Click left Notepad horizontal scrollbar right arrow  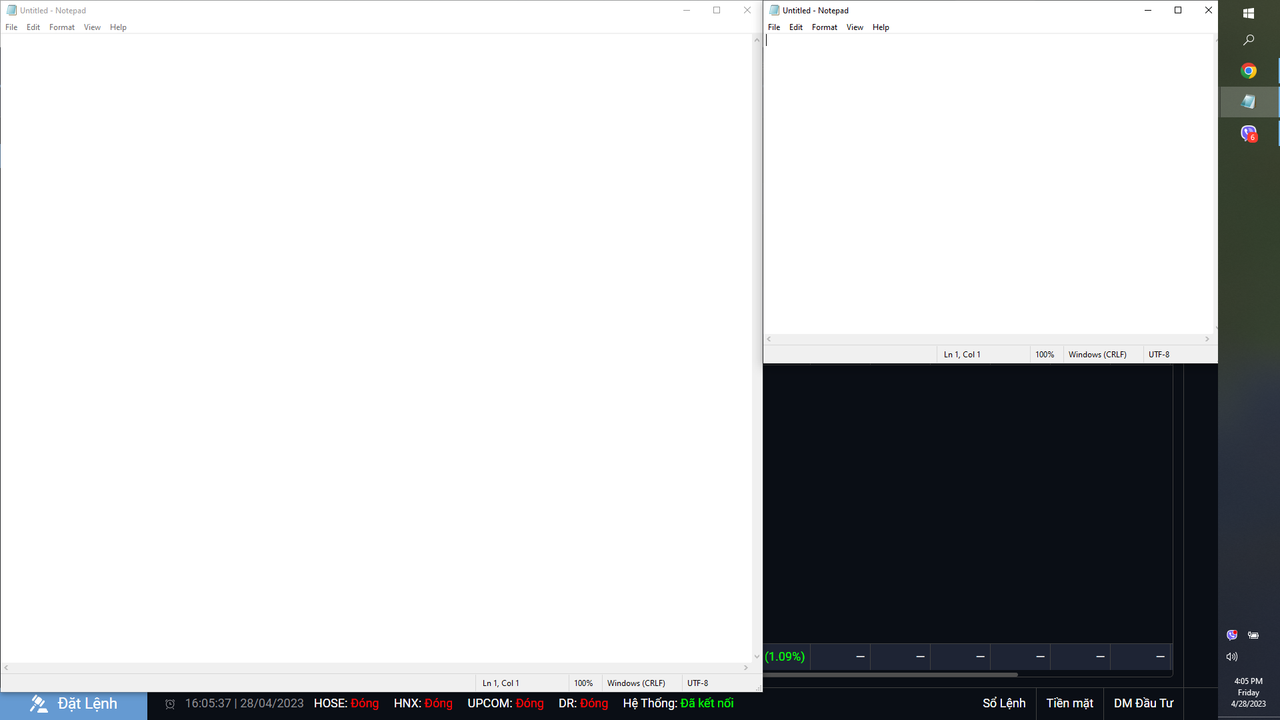click(746, 667)
